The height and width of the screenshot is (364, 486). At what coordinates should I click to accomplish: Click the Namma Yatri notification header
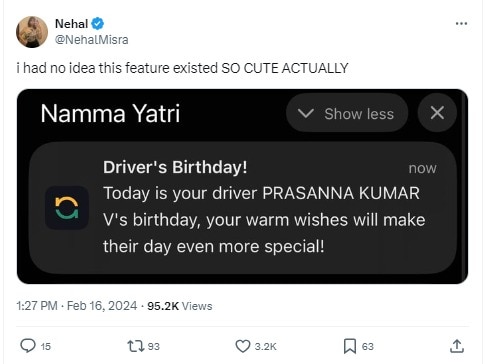coord(110,113)
